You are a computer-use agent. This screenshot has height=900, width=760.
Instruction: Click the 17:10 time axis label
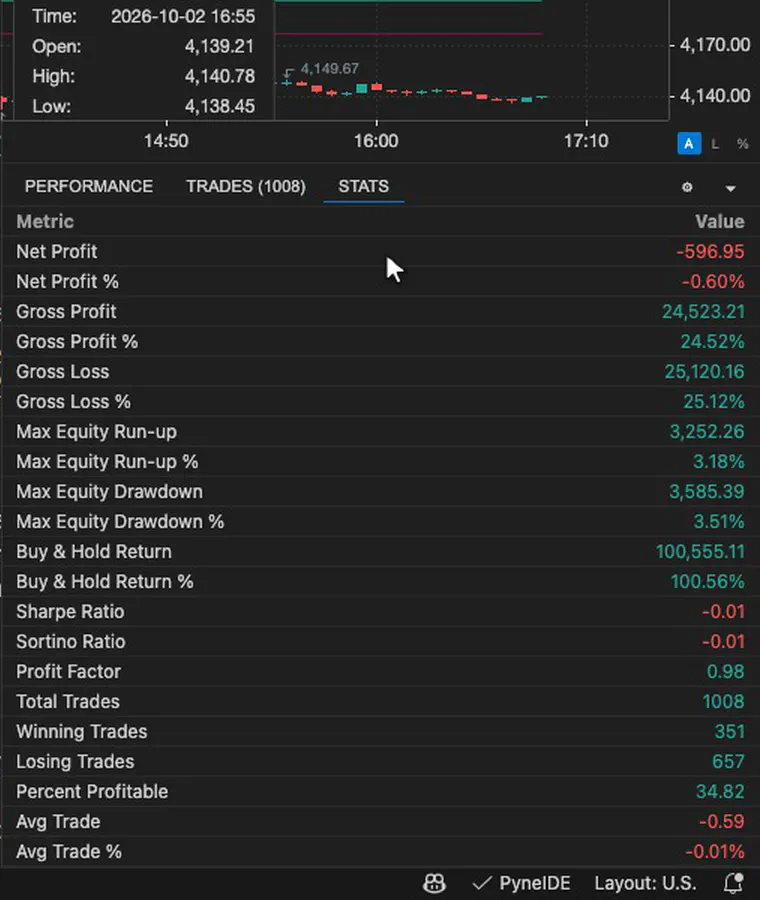(586, 141)
